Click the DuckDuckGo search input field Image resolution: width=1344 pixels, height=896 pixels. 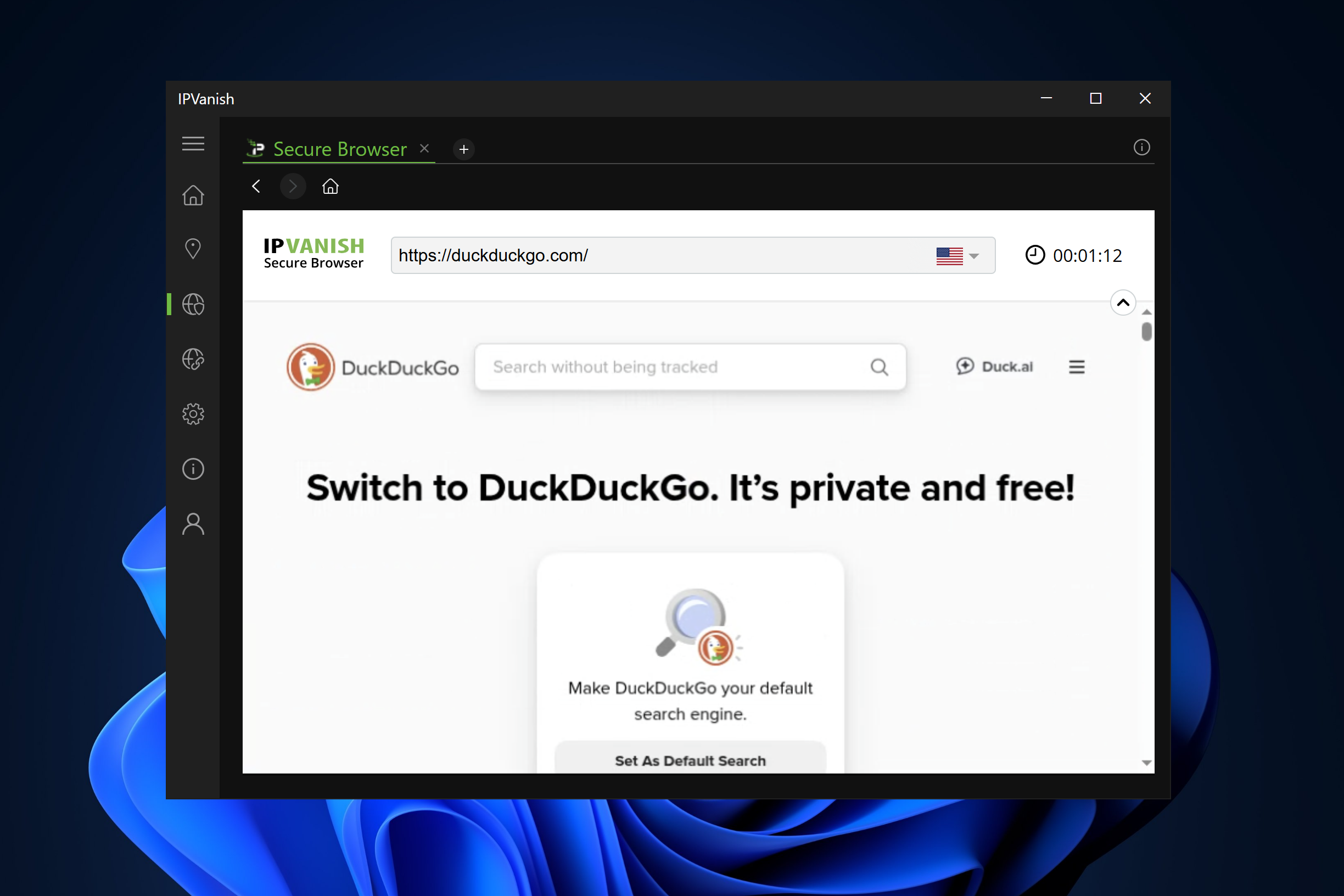pyautogui.click(x=674, y=367)
